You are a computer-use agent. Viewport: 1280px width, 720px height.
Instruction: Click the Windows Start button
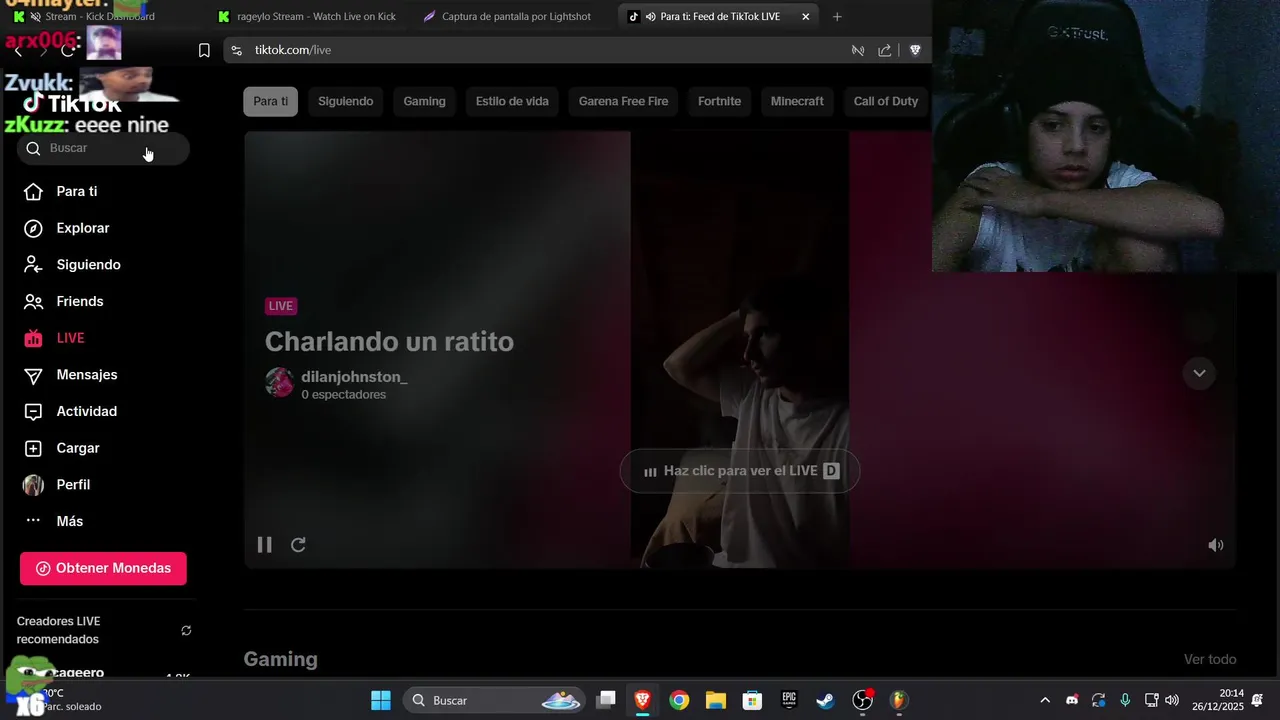(381, 700)
